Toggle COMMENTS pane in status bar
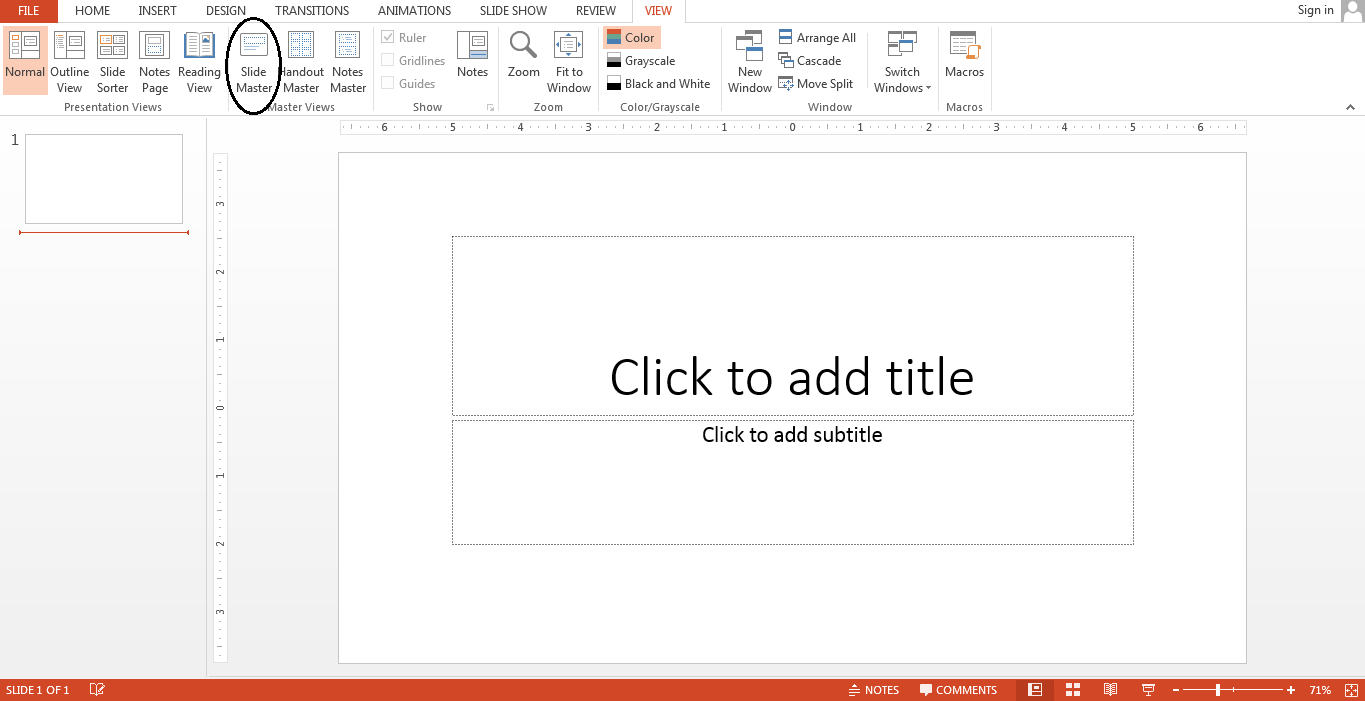The image size is (1365, 701). pyautogui.click(x=958, y=690)
